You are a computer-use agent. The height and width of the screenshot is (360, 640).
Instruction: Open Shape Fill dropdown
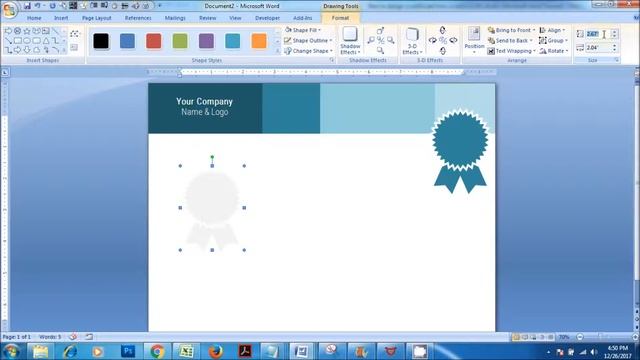(303, 30)
